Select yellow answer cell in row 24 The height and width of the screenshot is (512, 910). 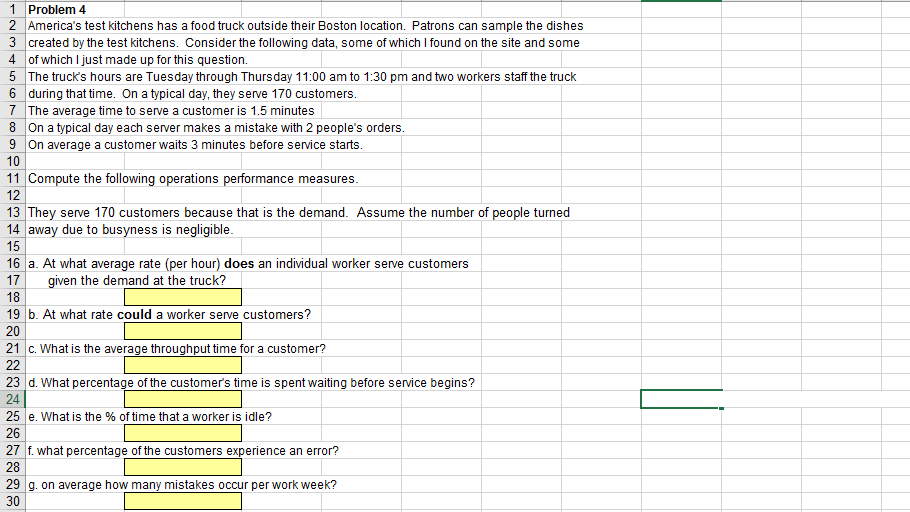click(x=183, y=399)
